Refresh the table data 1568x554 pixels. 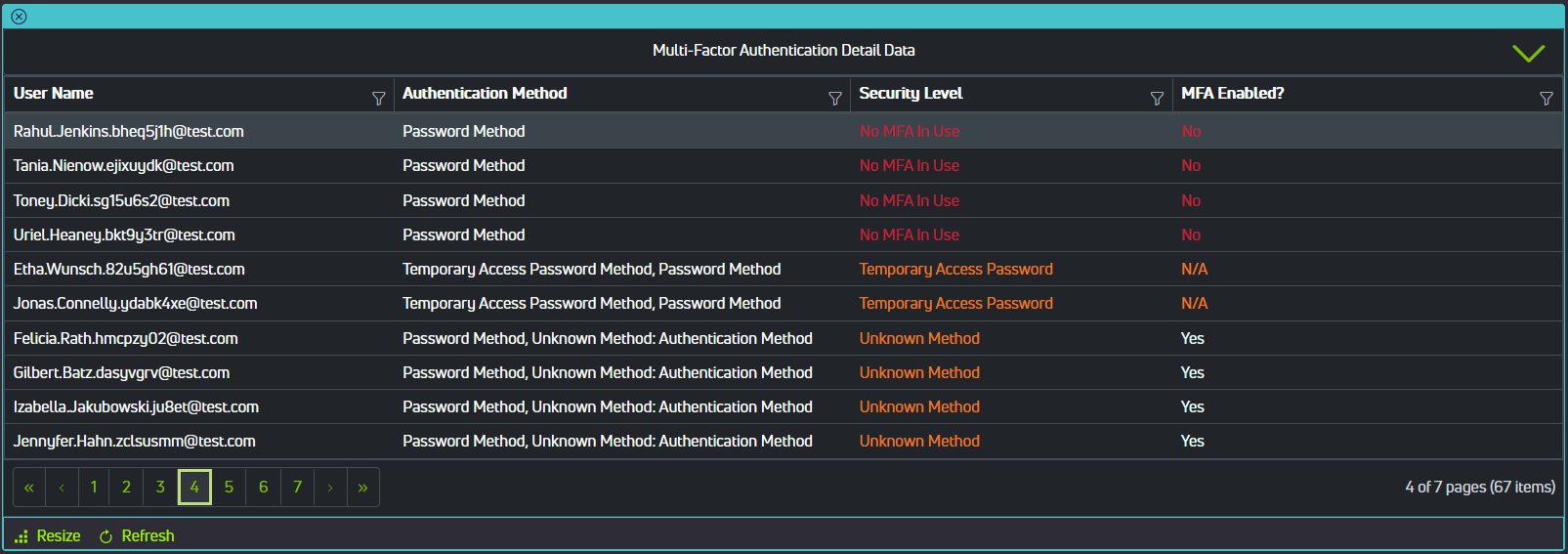[137, 536]
